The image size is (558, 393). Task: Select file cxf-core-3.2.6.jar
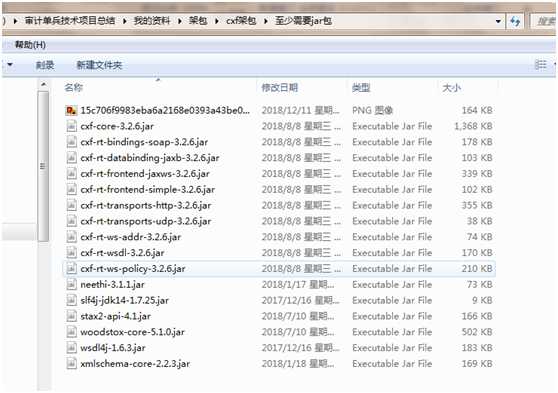click(x=117, y=126)
